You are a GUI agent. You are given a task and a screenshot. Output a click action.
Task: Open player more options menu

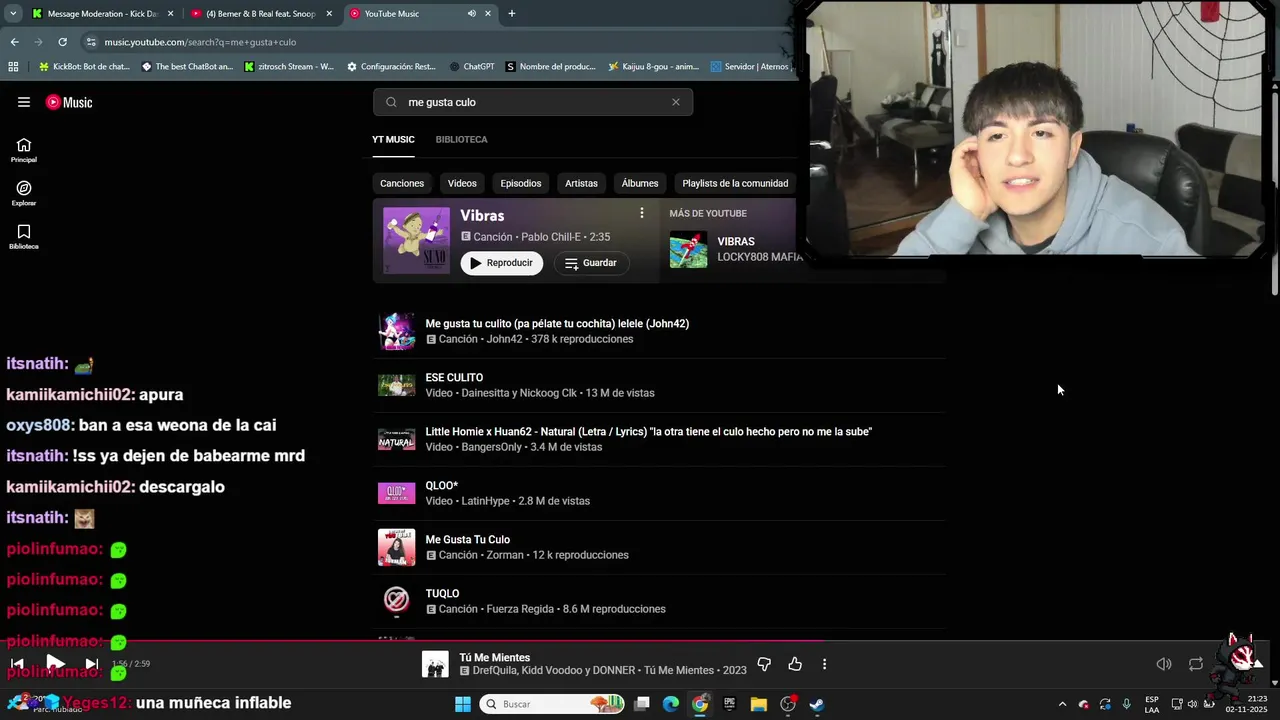[x=824, y=664]
